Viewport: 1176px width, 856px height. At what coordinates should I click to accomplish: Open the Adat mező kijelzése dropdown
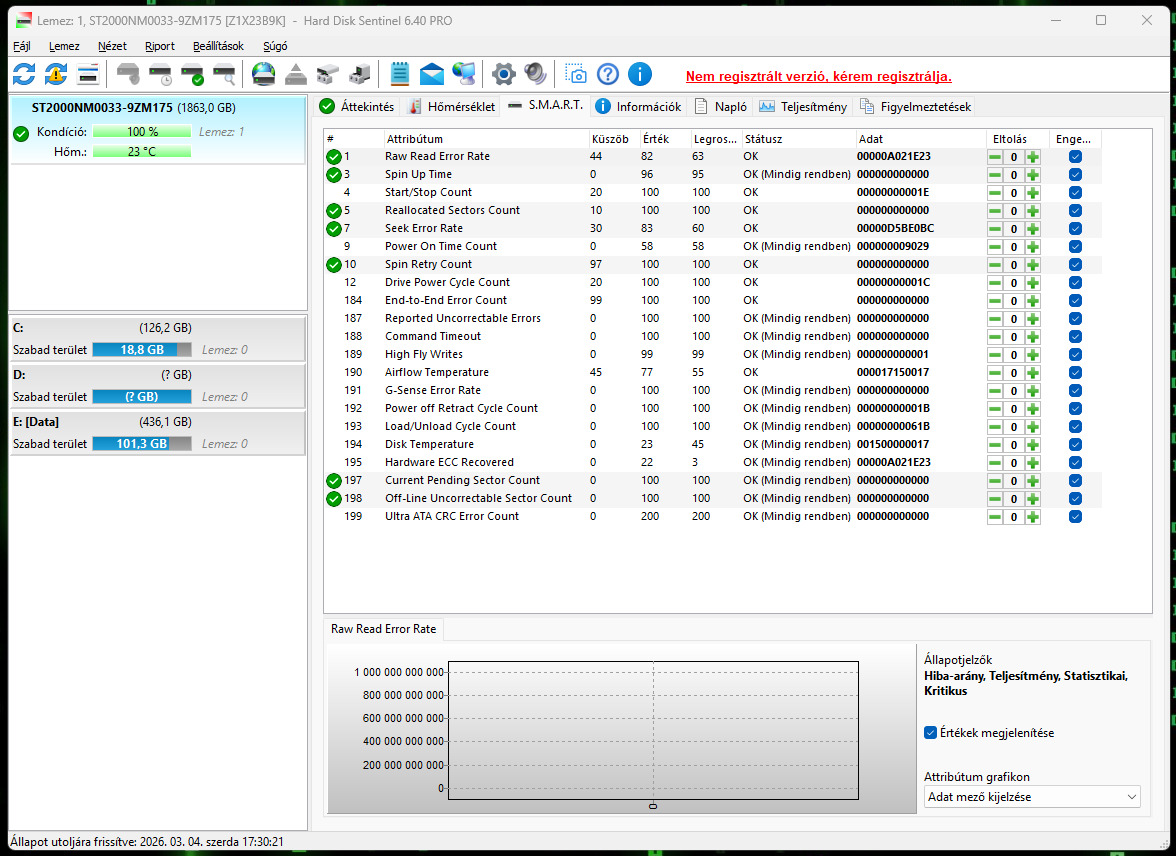pos(1032,797)
